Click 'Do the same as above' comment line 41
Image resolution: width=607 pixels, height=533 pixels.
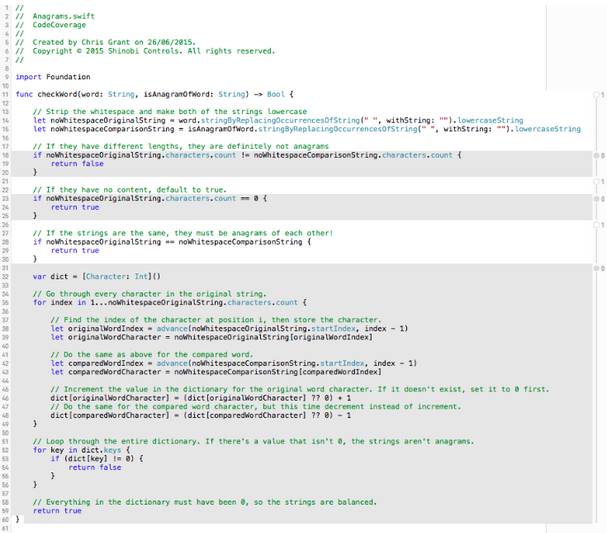tap(152, 355)
